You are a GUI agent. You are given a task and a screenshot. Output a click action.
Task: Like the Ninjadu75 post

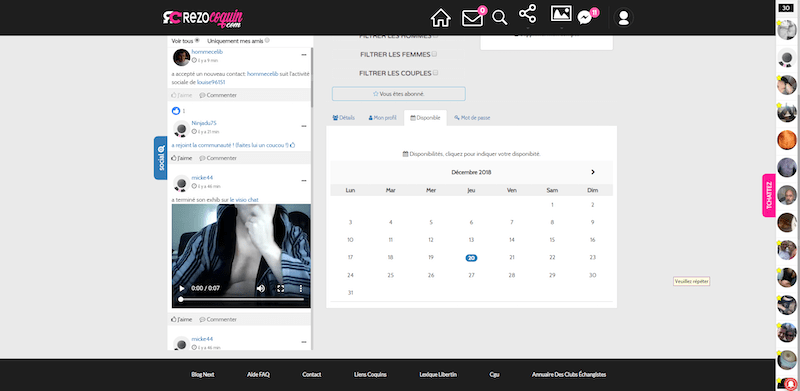coord(182,158)
